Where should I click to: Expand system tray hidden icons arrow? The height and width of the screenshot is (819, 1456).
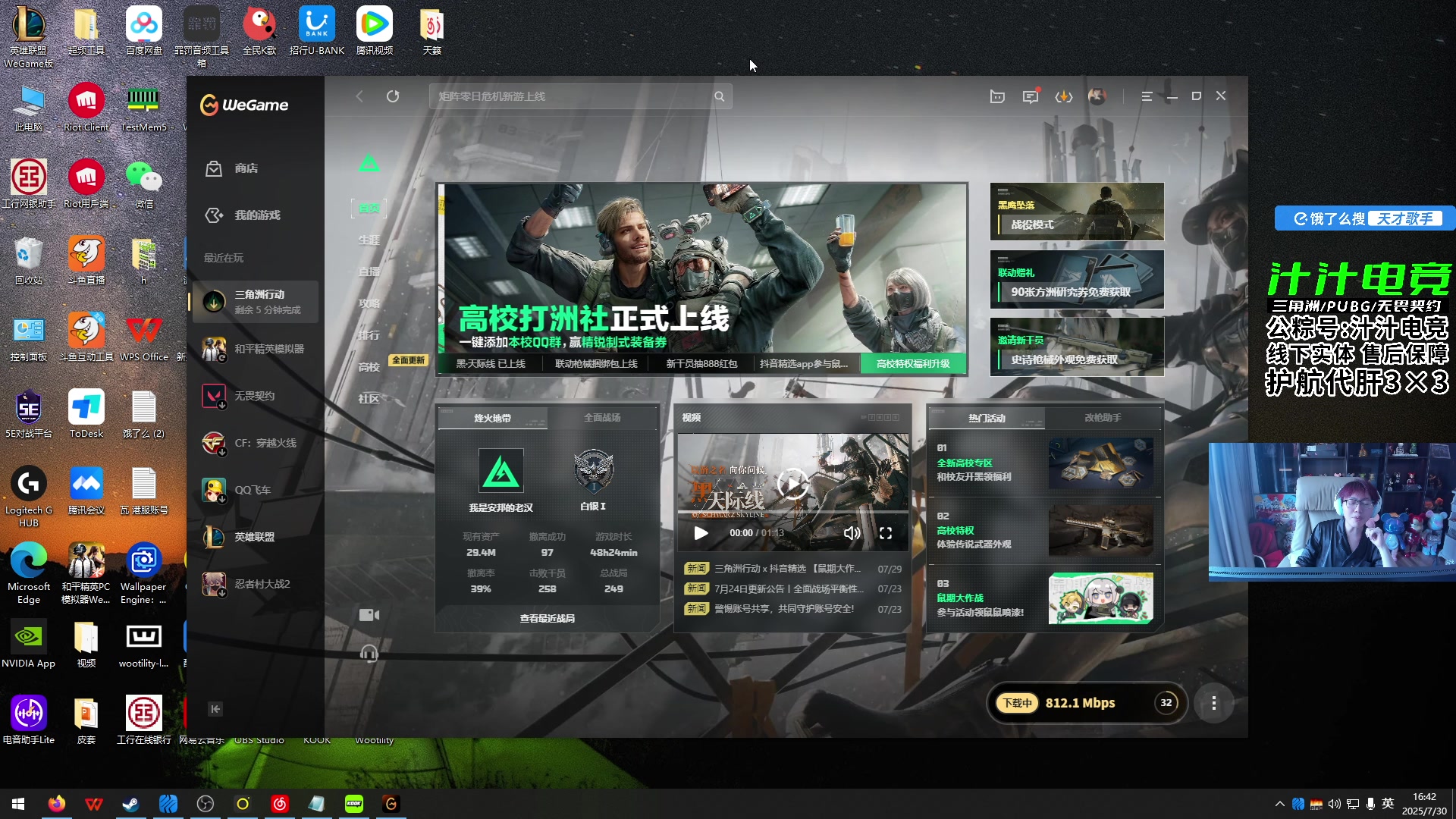coord(1280,804)
